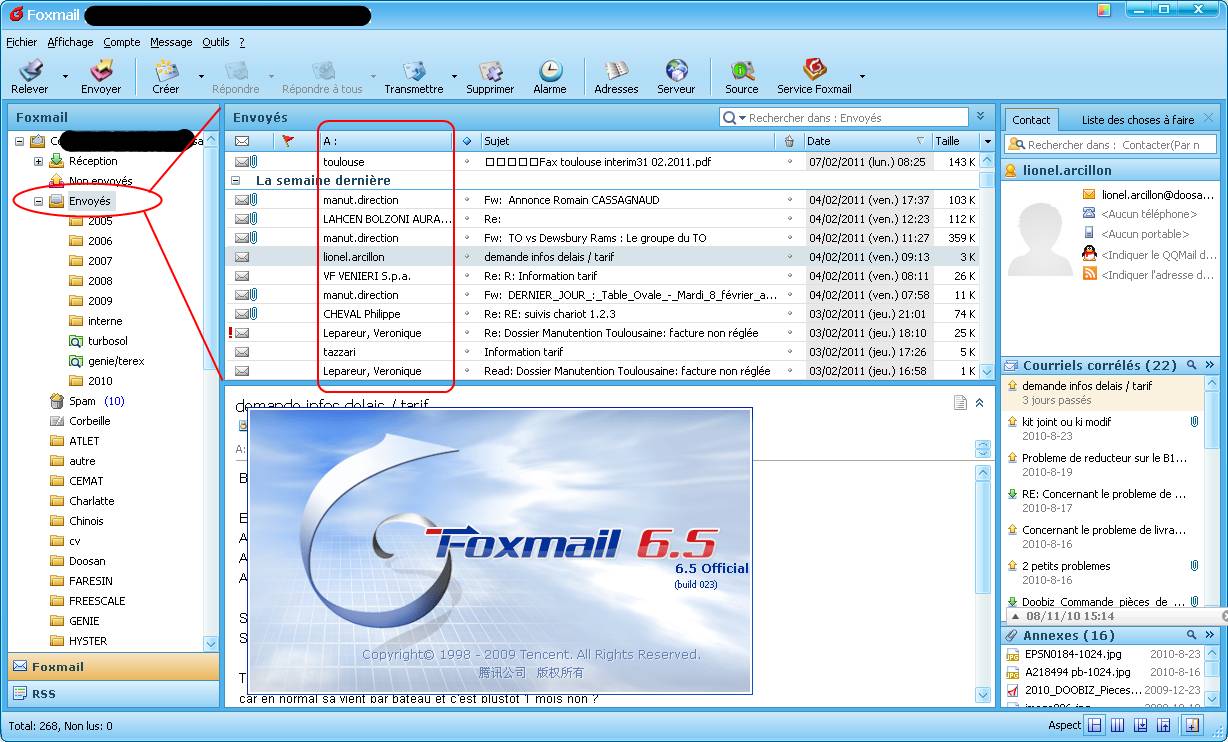Click the Source toolbar icon

[741, 70]
